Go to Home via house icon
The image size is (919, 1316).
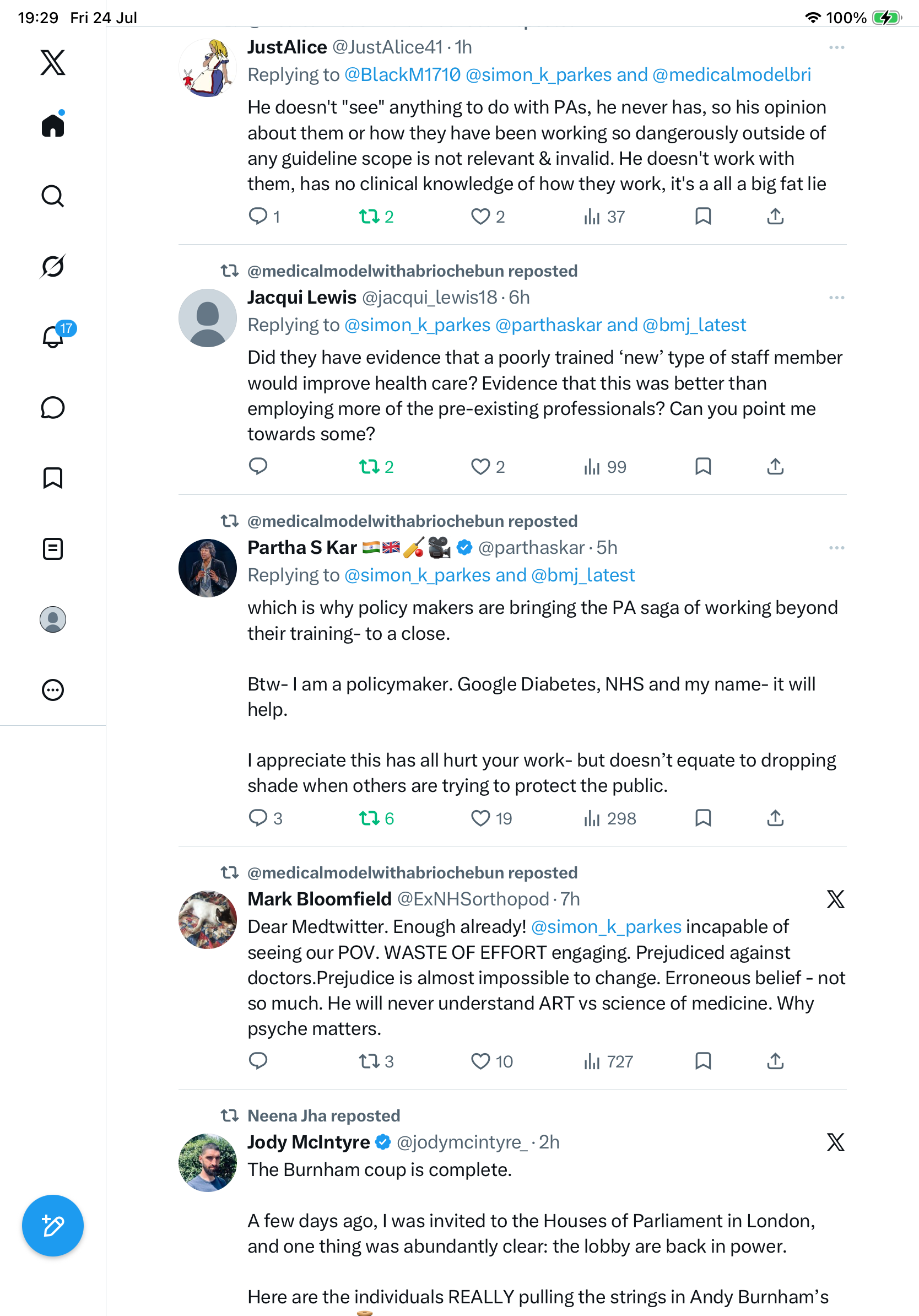click(x=53, y=125)
